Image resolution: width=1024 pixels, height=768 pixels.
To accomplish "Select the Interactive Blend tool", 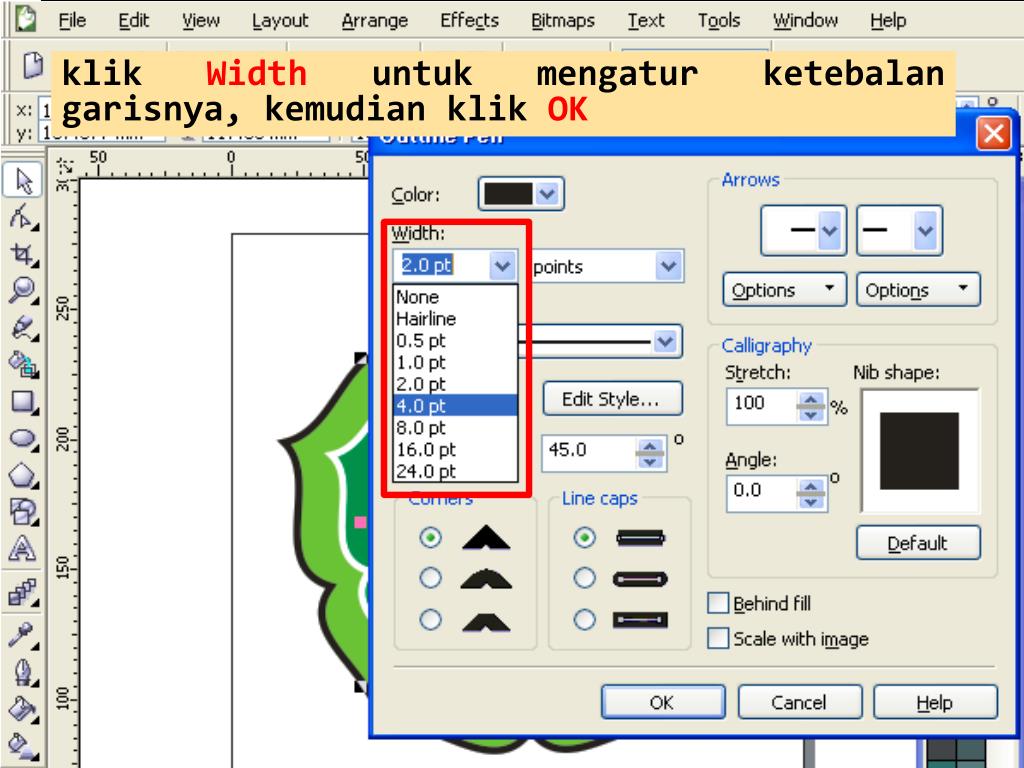I will (24, 593).
